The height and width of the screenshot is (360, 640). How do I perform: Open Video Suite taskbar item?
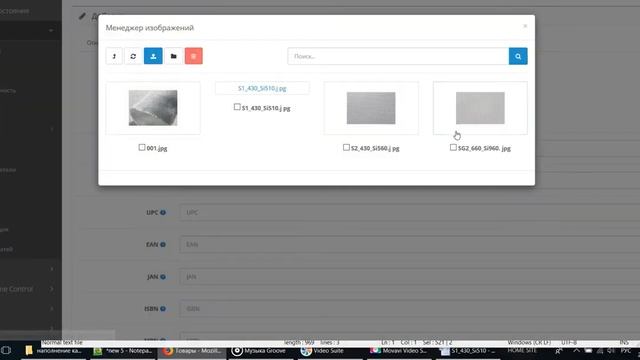tap(330, 351)
